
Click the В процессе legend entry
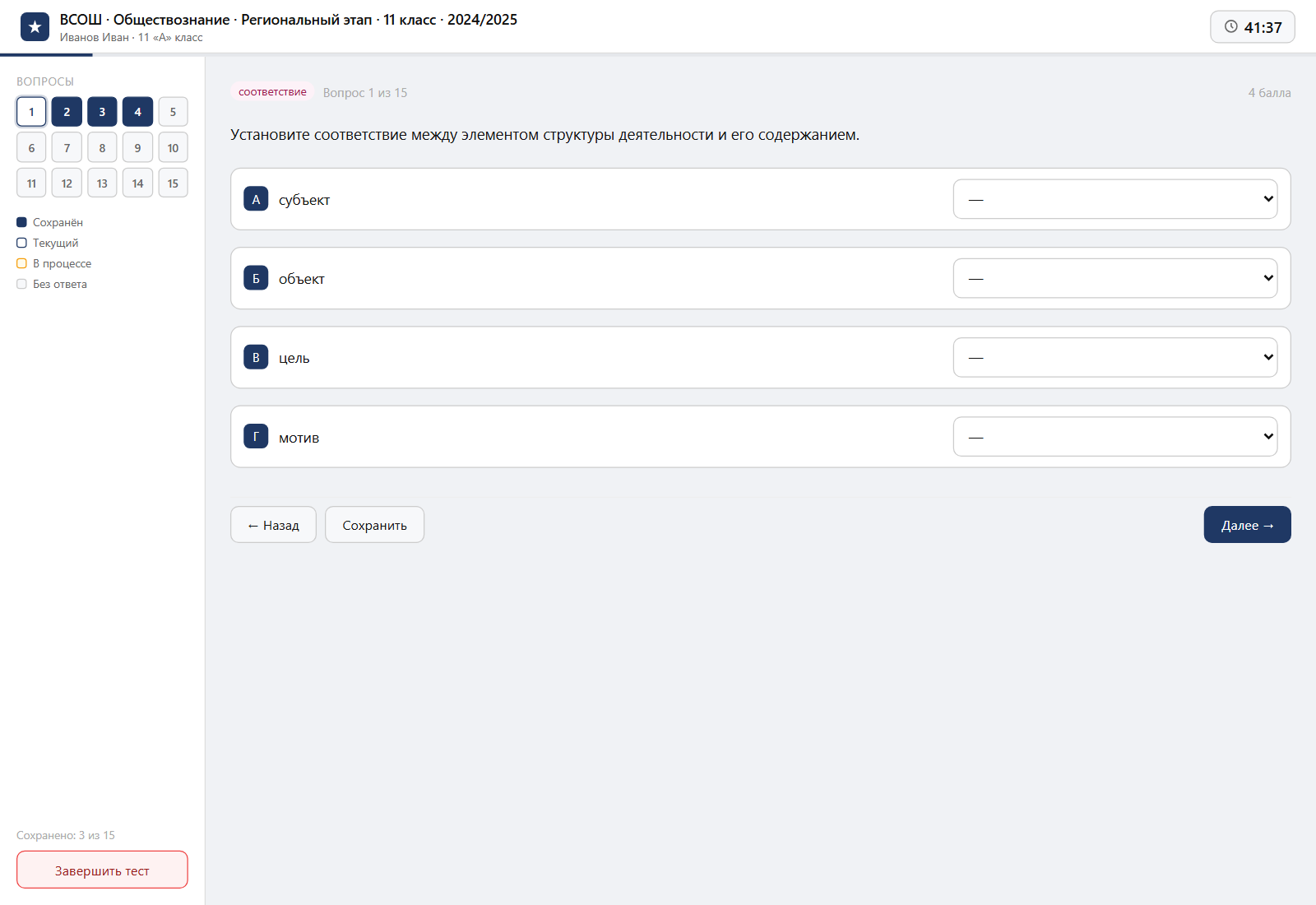(x=54, y=263)
